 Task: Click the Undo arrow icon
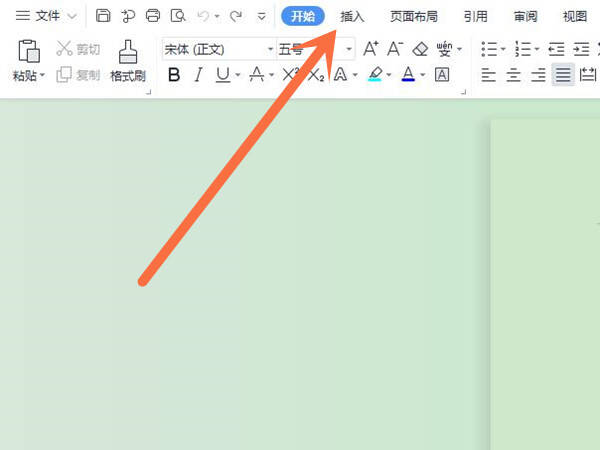pos(203,16)
